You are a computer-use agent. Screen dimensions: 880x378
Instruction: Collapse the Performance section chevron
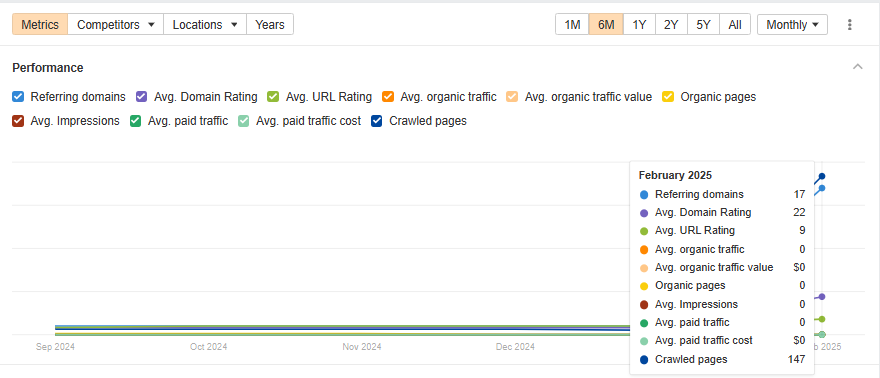point(858,67)
